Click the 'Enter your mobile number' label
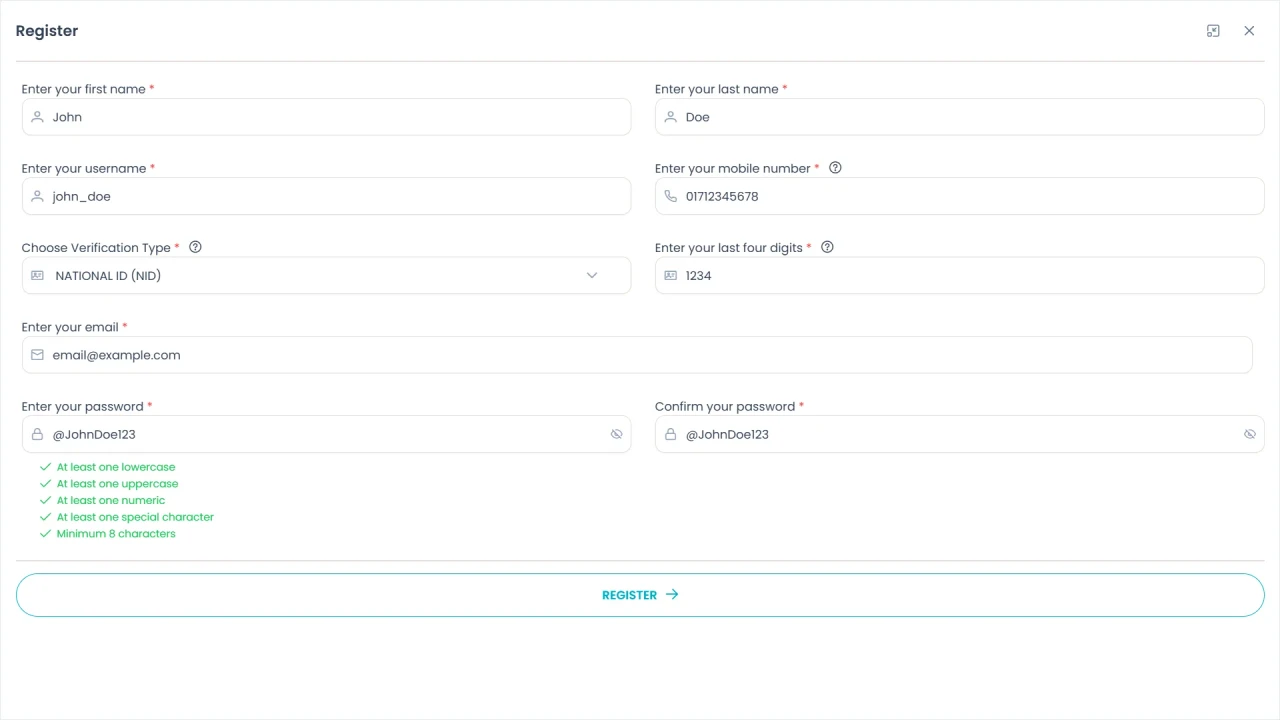Viewport: 1280px width, 720px height. [733, 168]
